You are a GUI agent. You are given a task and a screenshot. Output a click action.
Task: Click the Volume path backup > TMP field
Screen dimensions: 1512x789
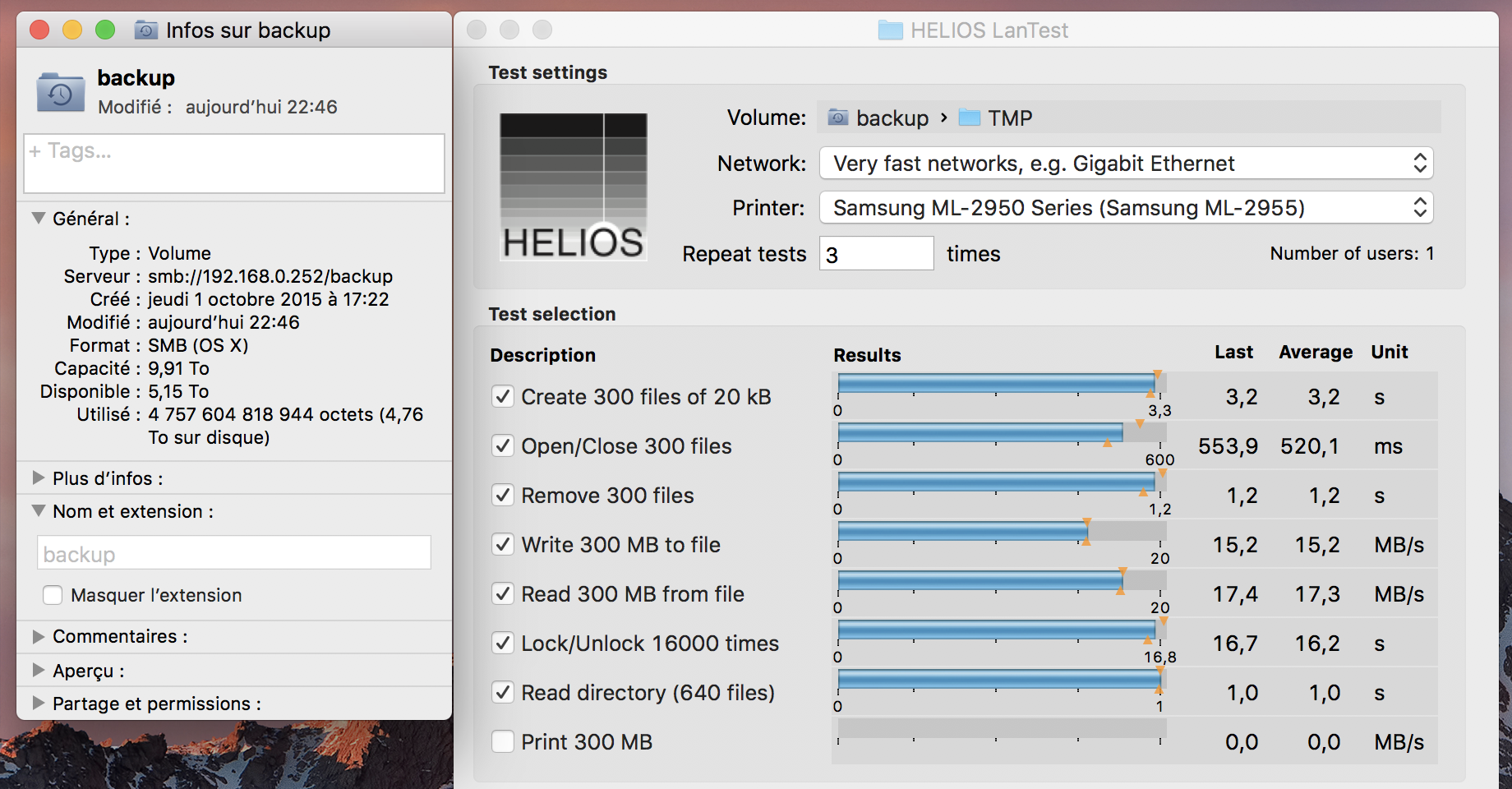(1129, 118)
